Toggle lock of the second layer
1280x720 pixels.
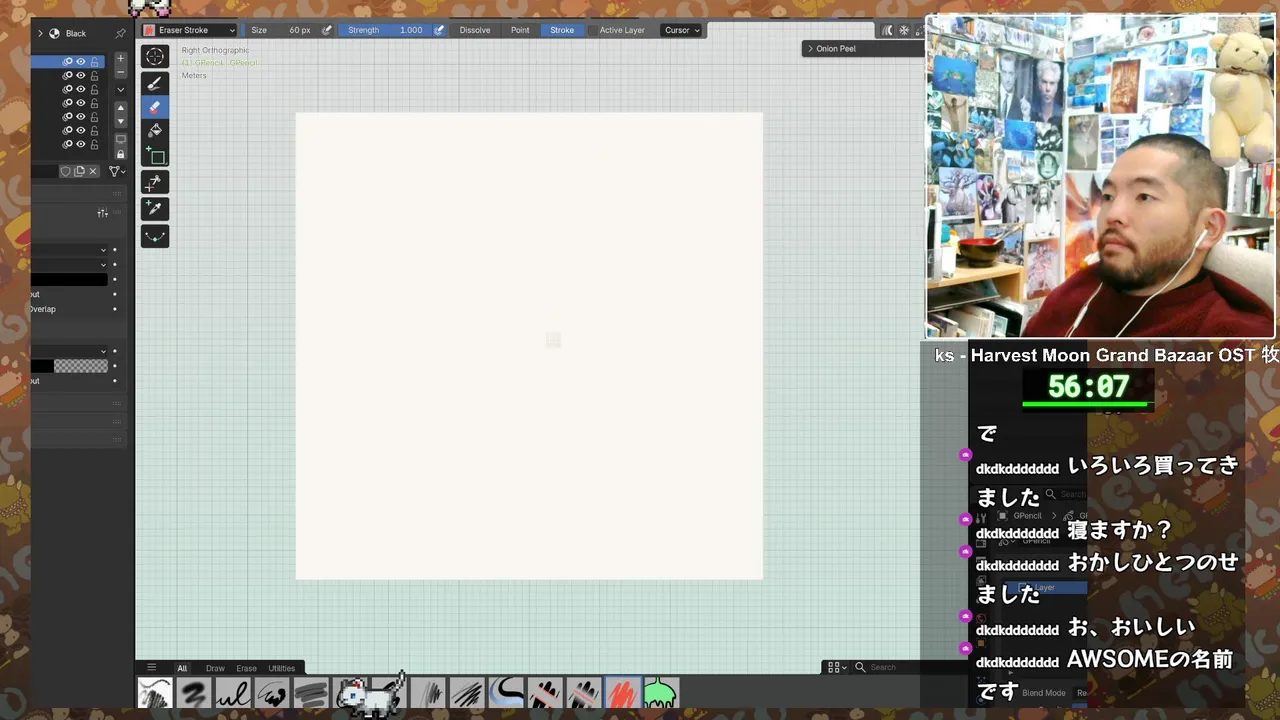pyautogui.click(x=95, y=75)
